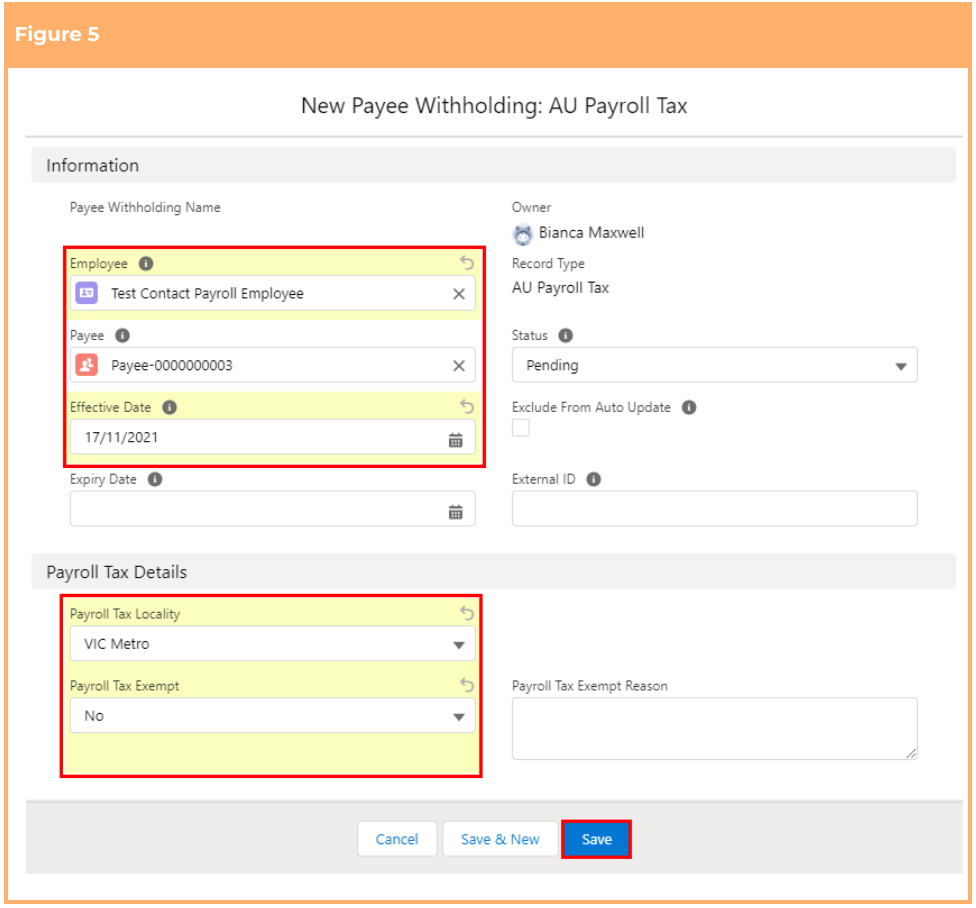Click the Employee field info icon

(146, 264)
